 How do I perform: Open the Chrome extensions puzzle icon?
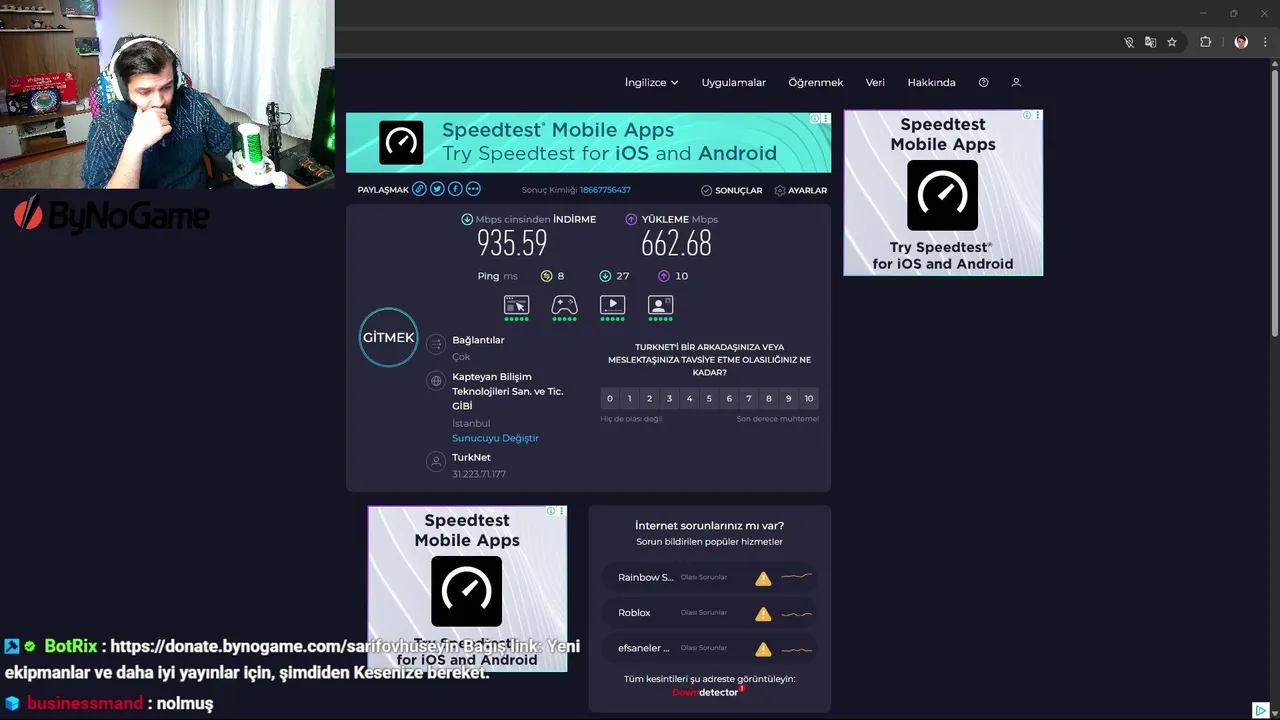pyautogui.click(x=1205, y=42)
